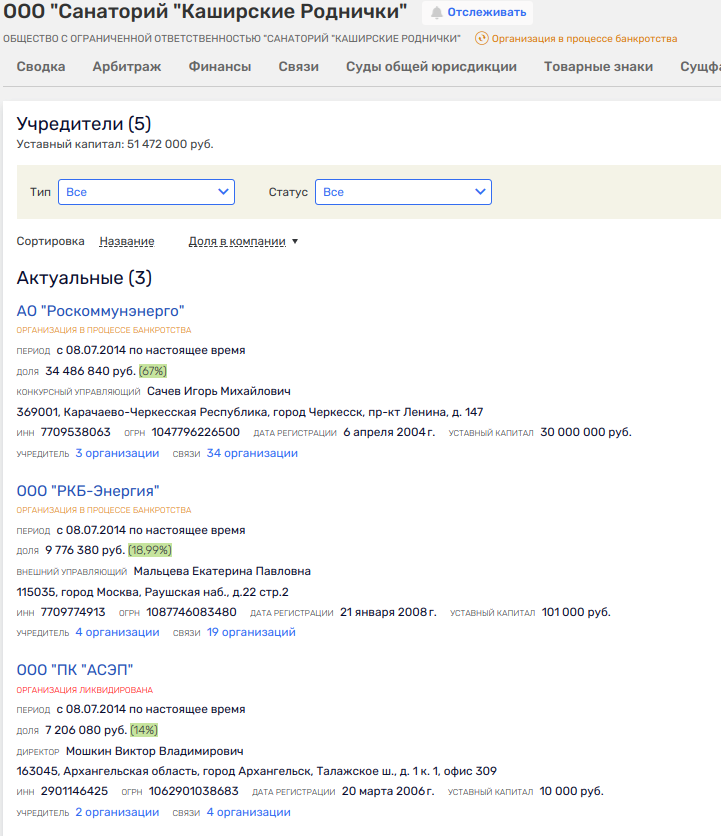Click OGRN value 1047796226500
Image resolution: width=721 pixels, height=836 pixels.
[x=196, y=432]
